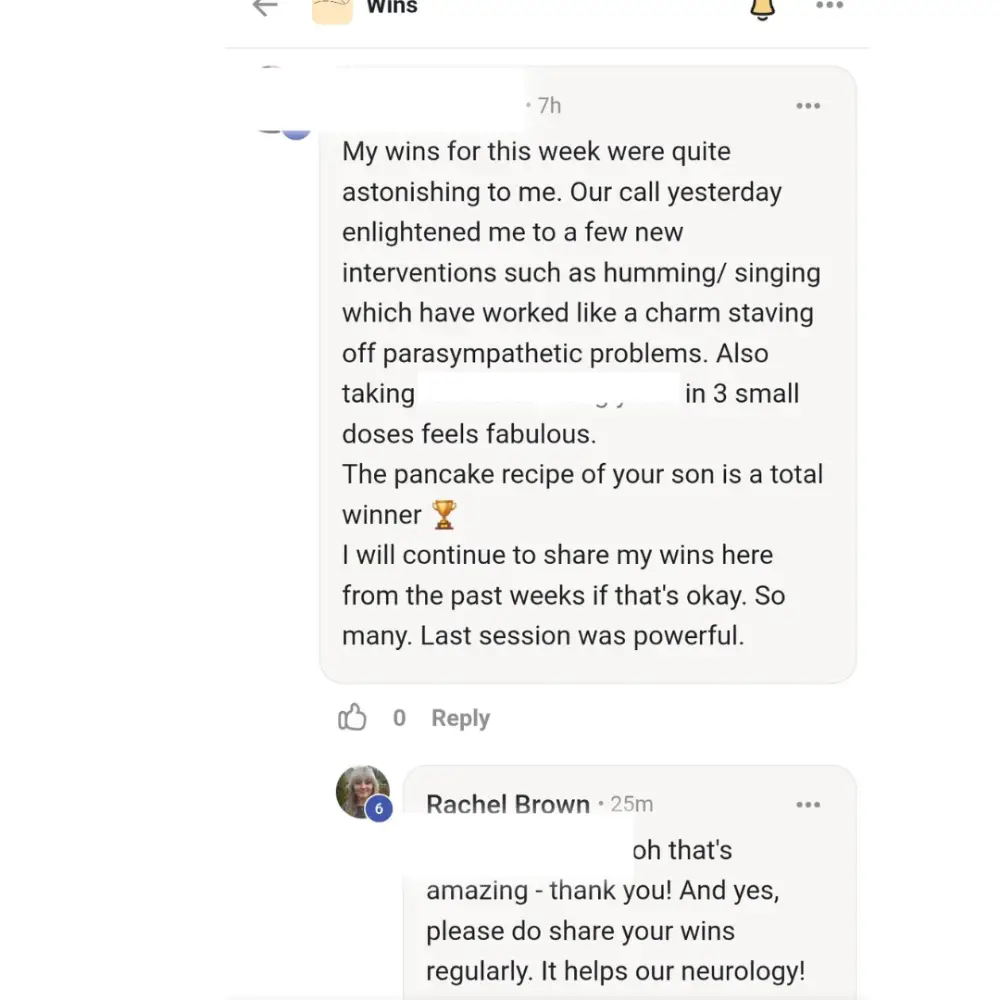
Task: Open Rachel Brown's profile via her name
Action: tap(507, 805)
